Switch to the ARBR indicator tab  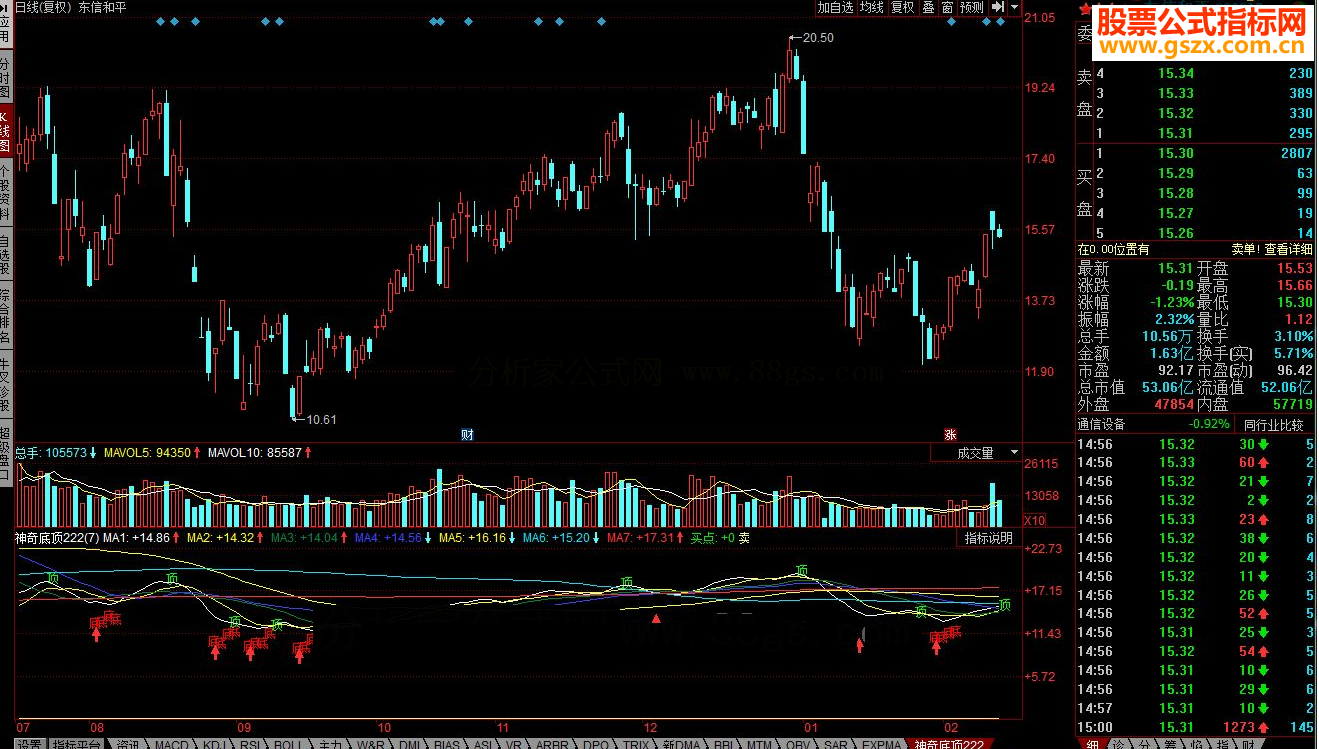pos(553,743)
